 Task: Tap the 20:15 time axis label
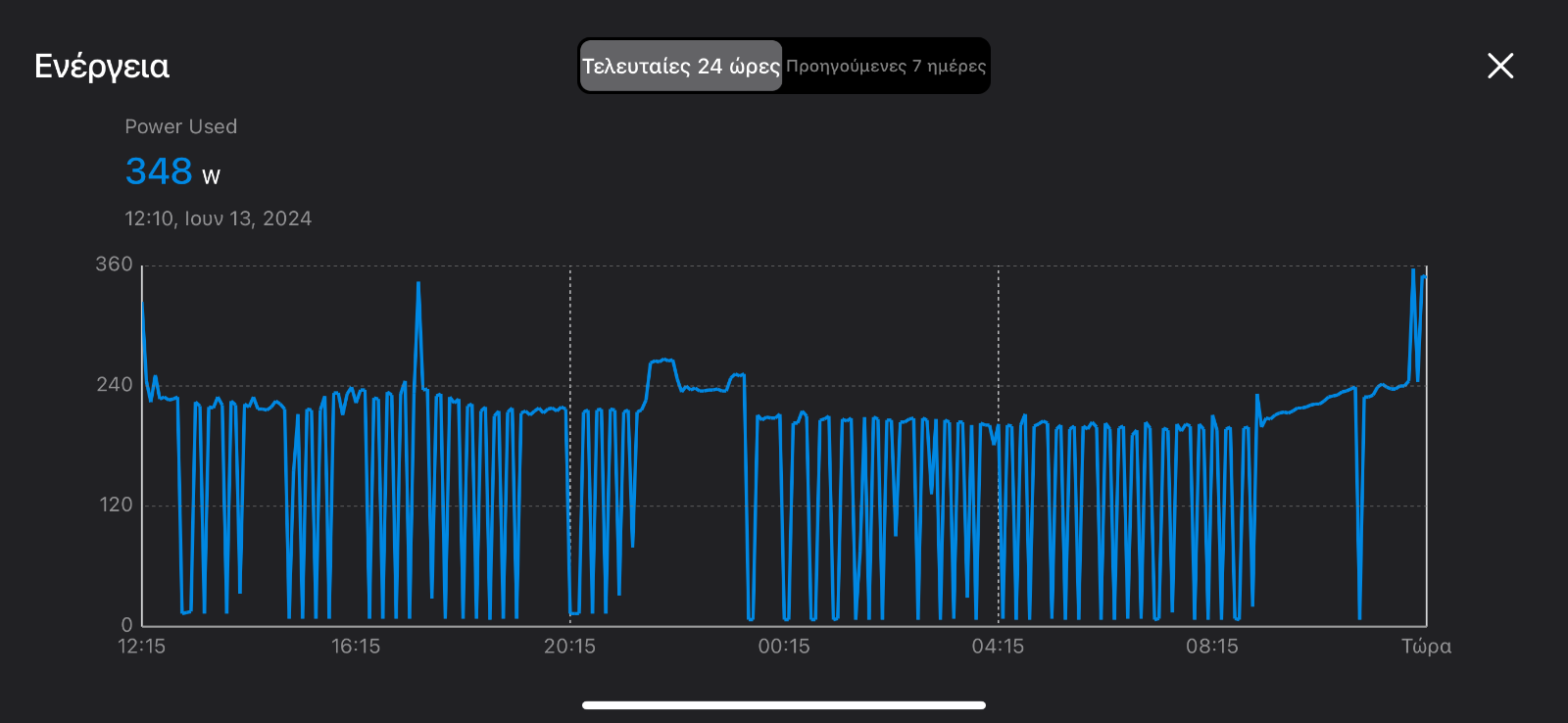tap(569, 646)
